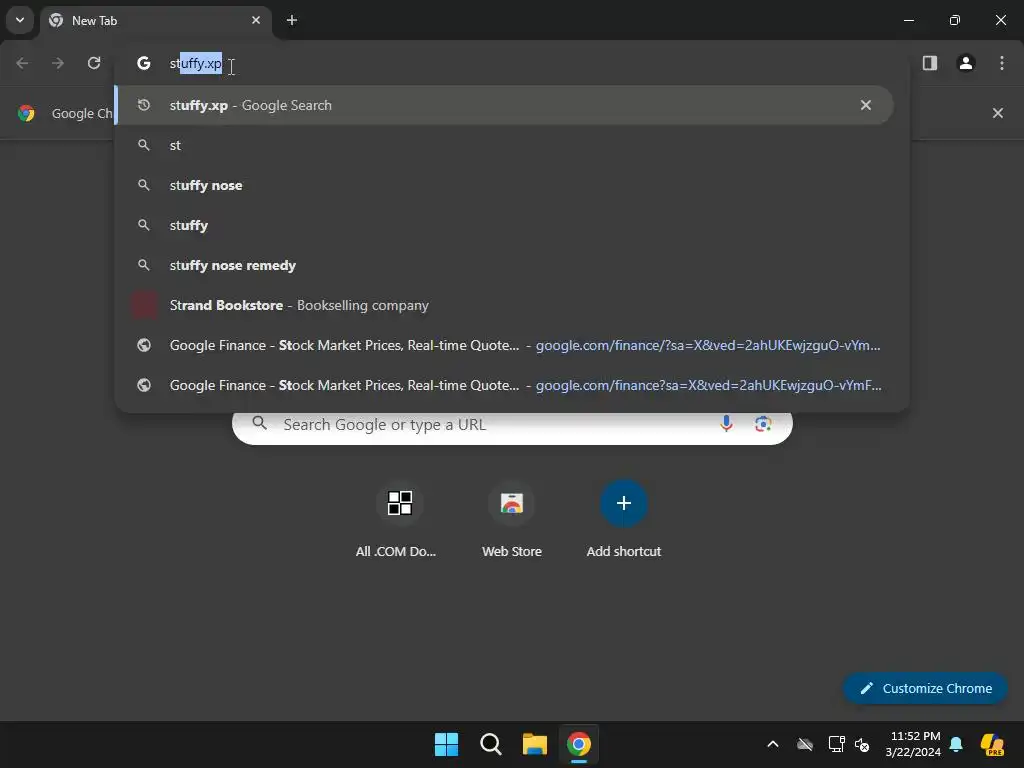1024x768 pixels.
Task: Click the Google G icon in omnibox
Action: pos(144,63)
